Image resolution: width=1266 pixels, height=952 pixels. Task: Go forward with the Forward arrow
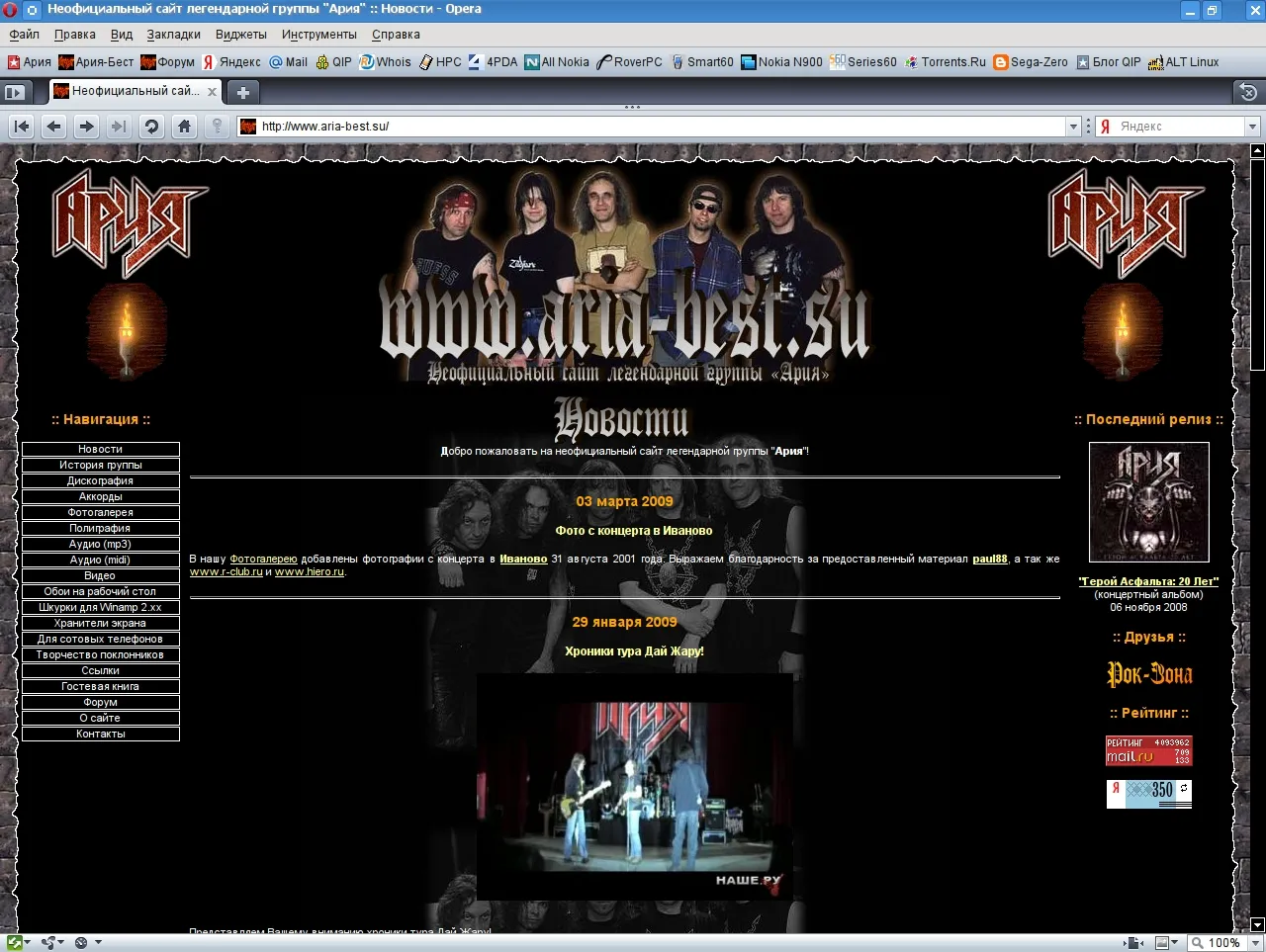87,127
